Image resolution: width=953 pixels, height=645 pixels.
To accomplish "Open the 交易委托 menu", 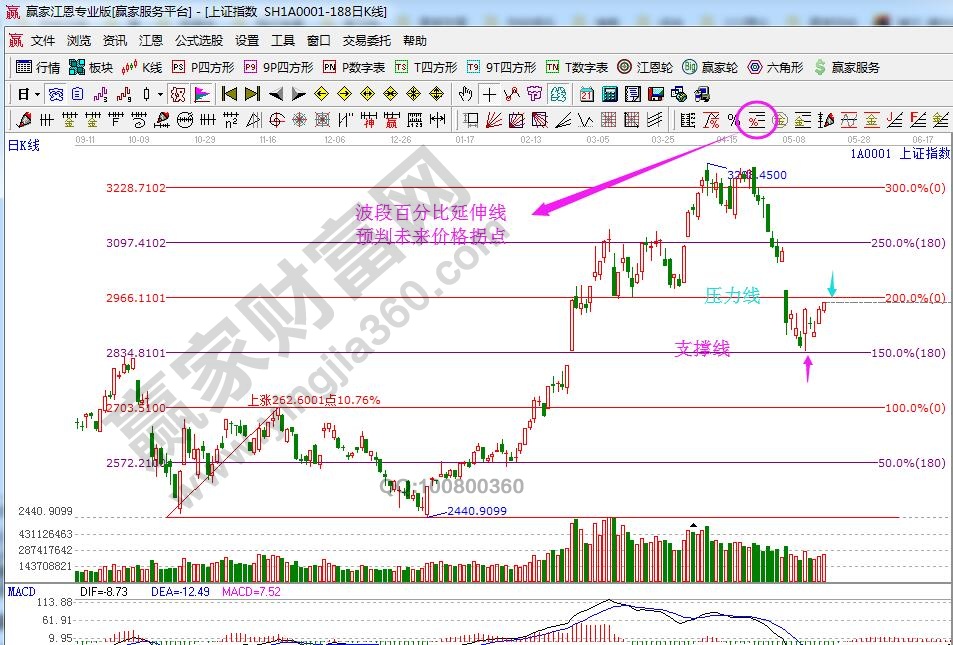I will pyautogui.click(x=367, y=41).
